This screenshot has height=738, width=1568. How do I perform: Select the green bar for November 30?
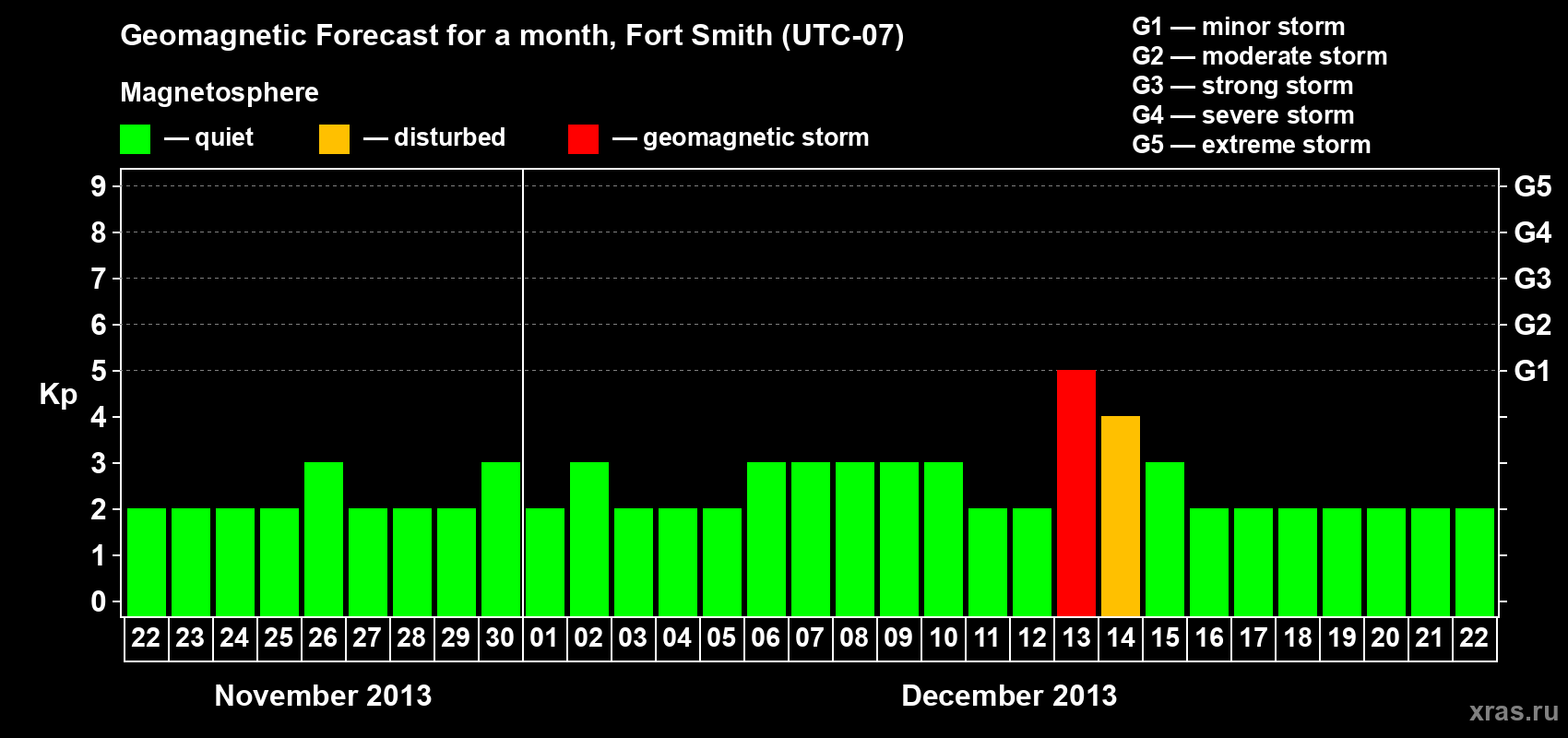(x=501, y=539)
